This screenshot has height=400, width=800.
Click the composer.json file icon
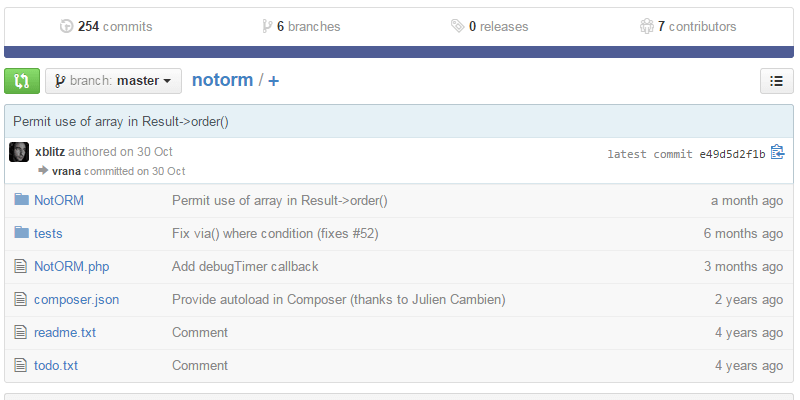[20, 299]
